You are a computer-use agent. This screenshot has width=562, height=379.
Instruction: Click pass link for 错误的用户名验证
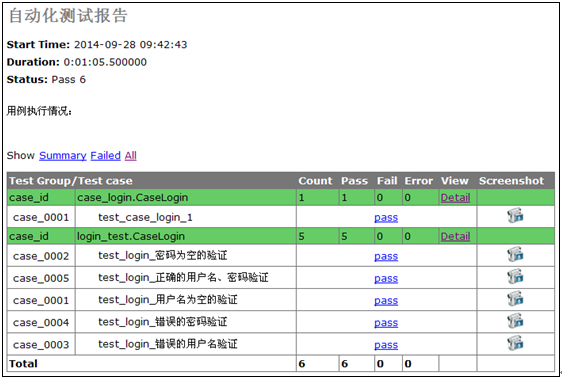tap(386, 345)
